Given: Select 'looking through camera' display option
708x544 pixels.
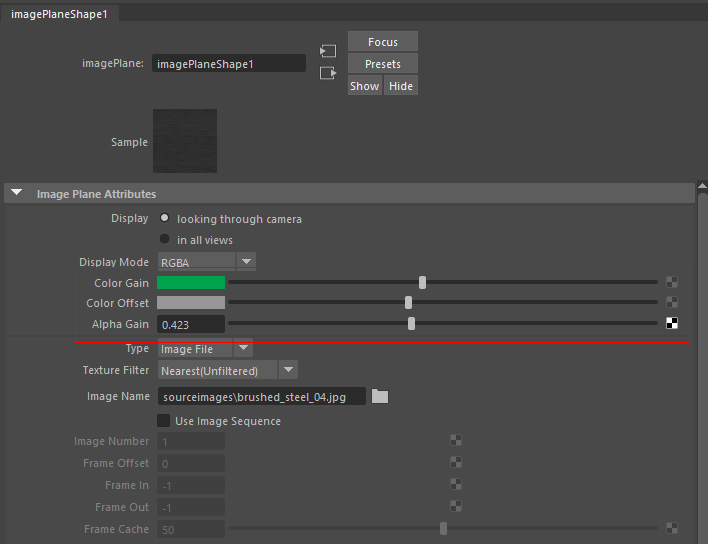Looking at the screenshot, I should (x=165, y=218).
